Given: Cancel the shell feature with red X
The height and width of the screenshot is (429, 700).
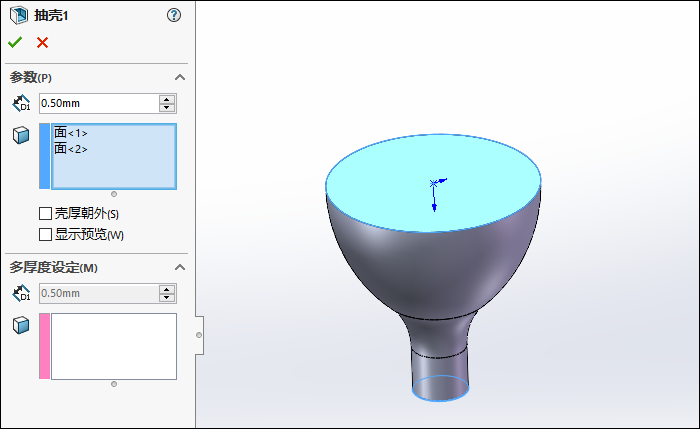Looking at the screenshot, I should (x=42, y=42).
